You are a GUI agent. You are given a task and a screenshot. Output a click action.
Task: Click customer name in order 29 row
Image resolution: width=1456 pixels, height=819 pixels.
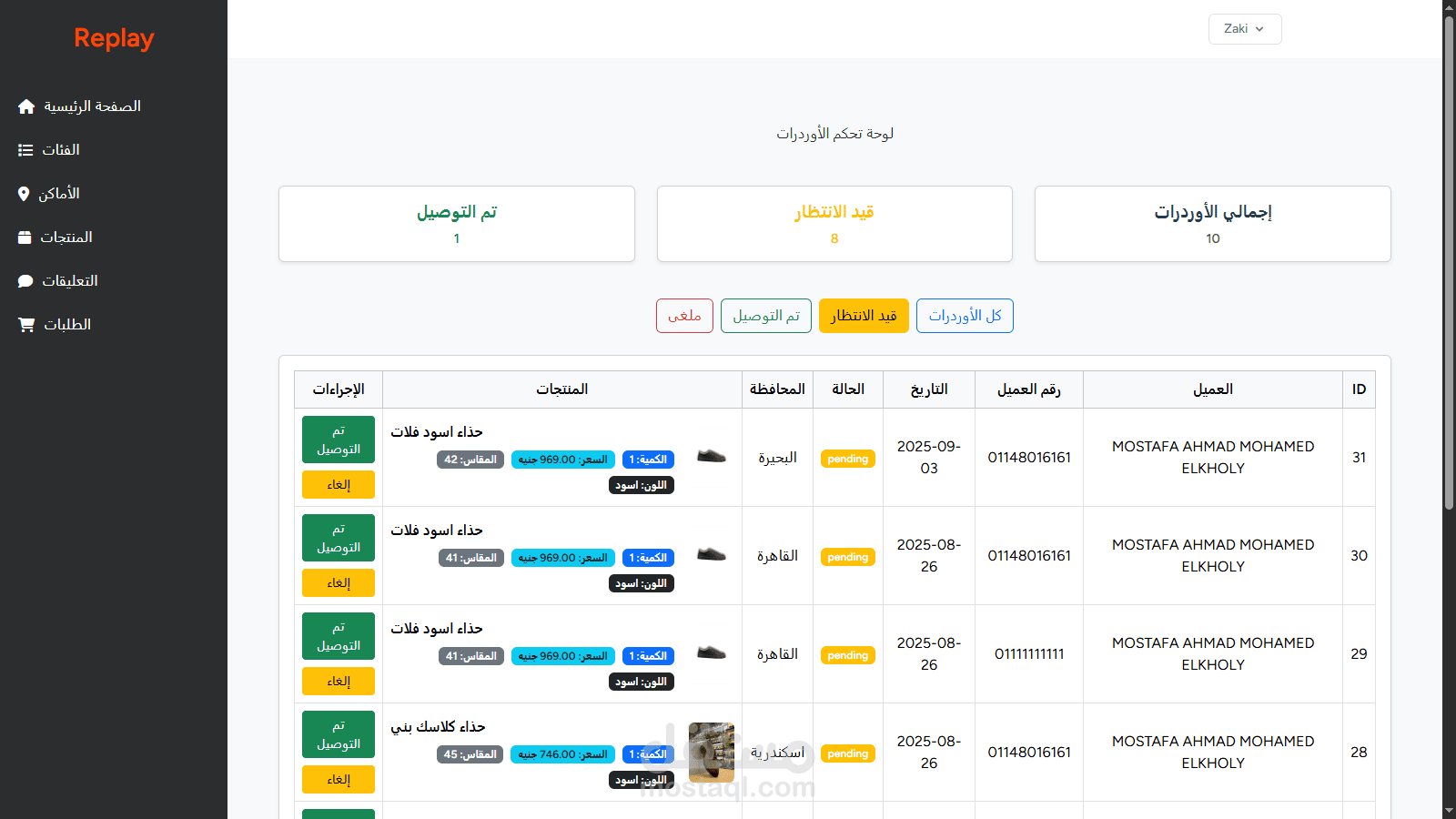1213,654
